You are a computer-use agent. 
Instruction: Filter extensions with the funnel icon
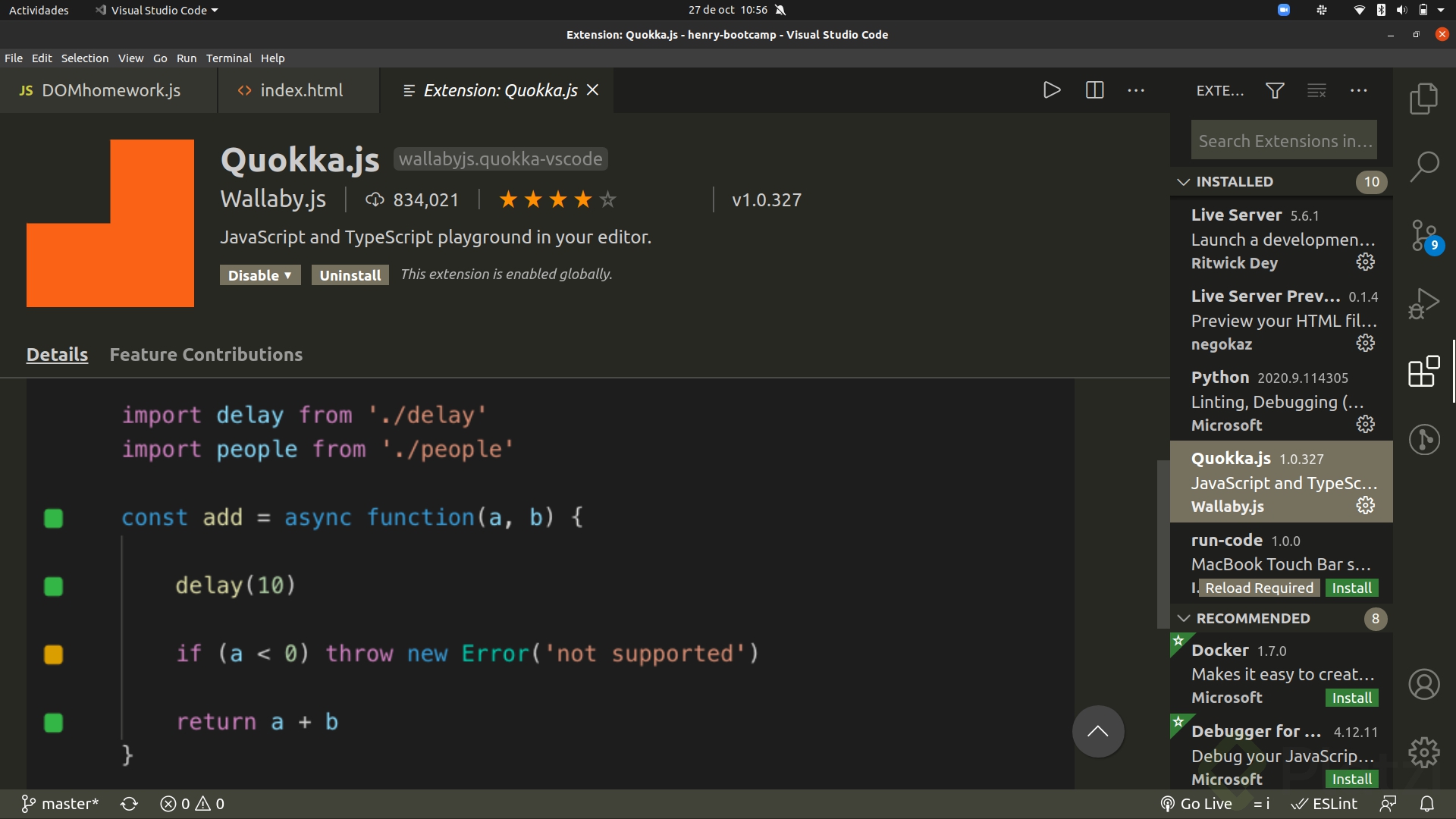pyautogui.click(x=1275, y=91)
